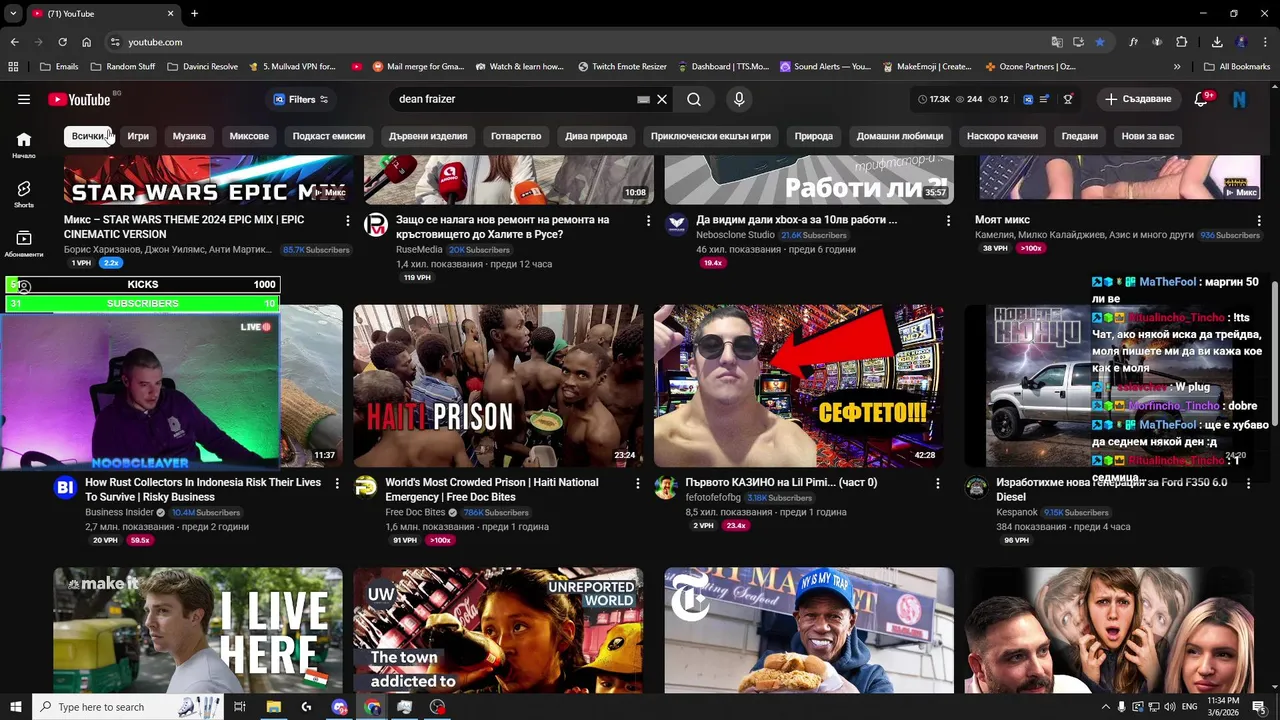The height and width of the screenshot is (720, 1280).
Task: Open more options for Star Wars Epic Mix video
Action: [348, 220]
